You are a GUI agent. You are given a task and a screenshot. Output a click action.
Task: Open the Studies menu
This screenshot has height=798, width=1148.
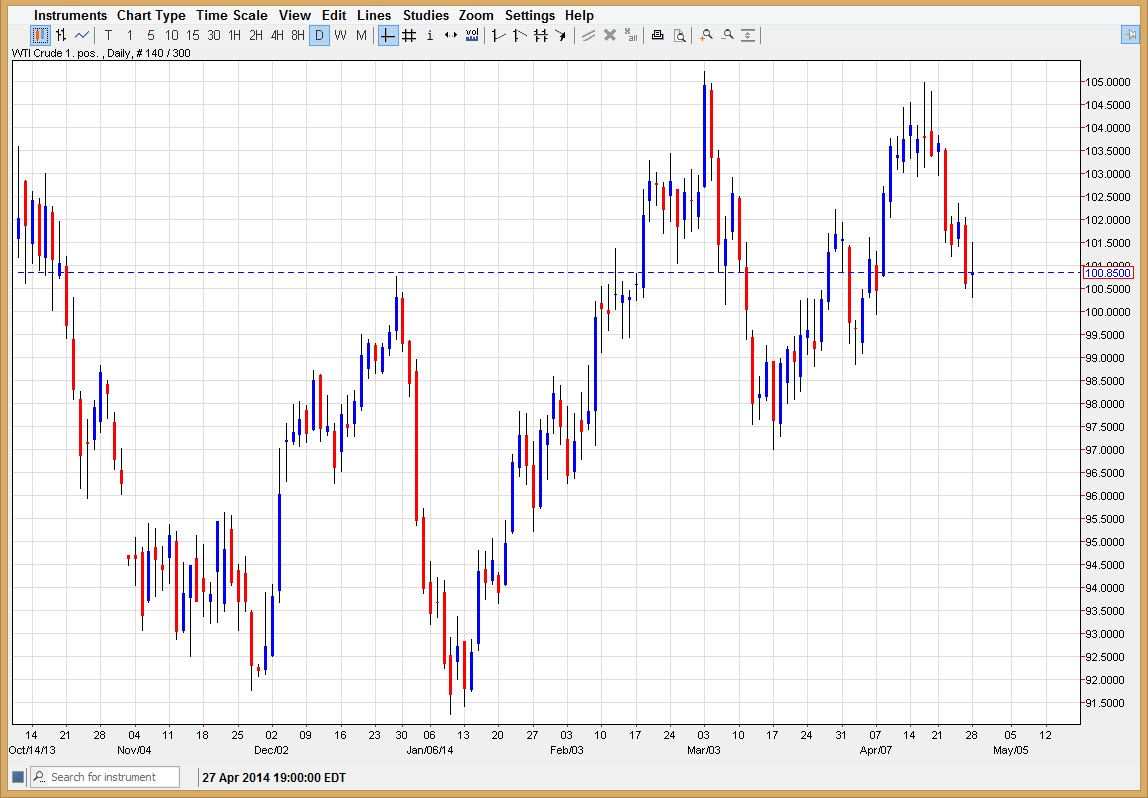pos(426,15)
